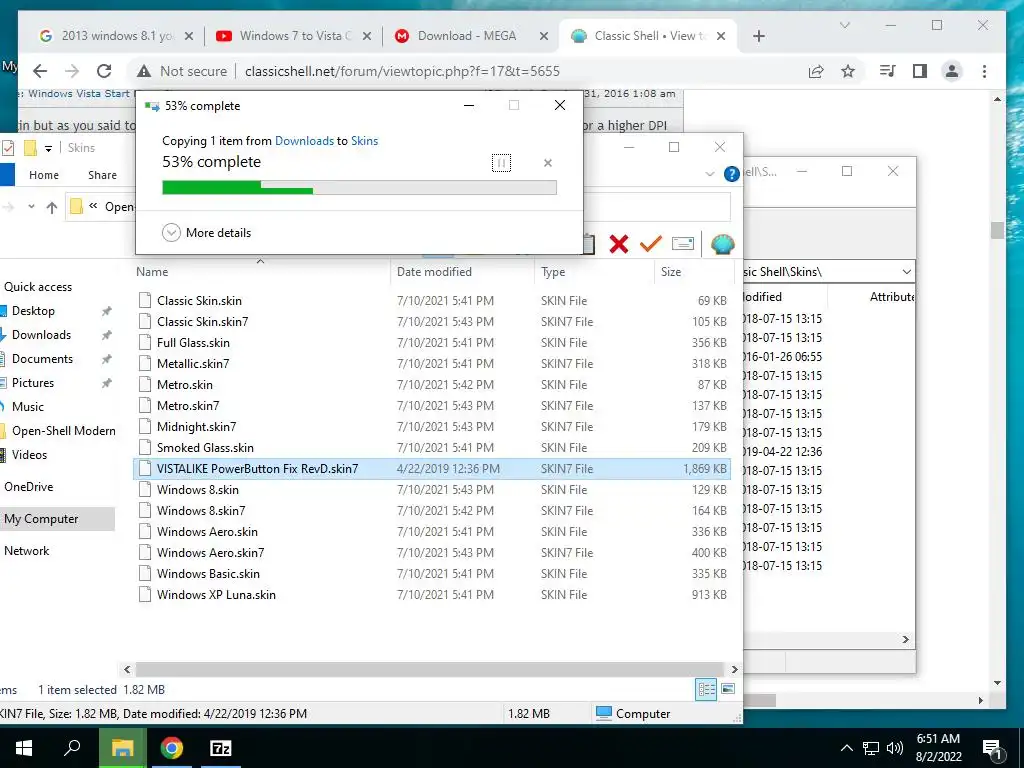Select VISTALIKE PowerButton Fix RevD.skin7 file
This screenshot has width=1024, height=768.
pyautogui.click(x=432, y=468)
